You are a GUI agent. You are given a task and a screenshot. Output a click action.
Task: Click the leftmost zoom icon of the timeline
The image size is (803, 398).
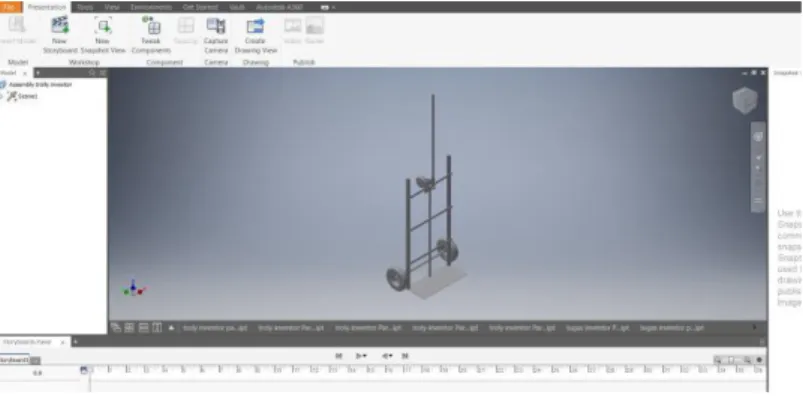point(718,360)
